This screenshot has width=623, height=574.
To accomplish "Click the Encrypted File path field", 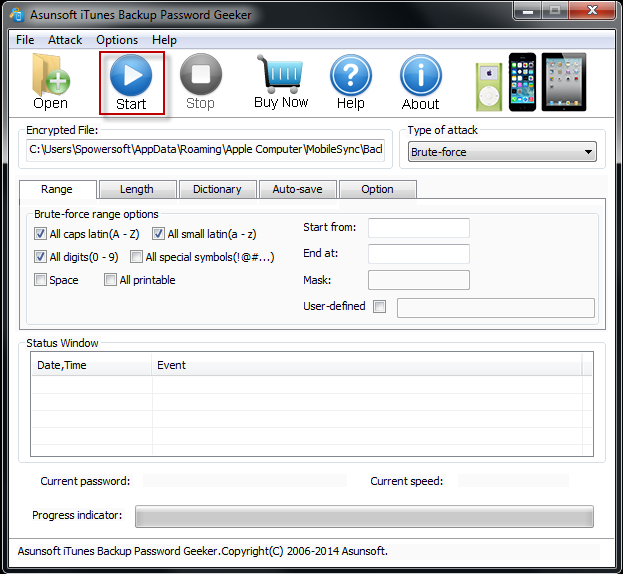I will pyautogui.click(x=205, y=150).
